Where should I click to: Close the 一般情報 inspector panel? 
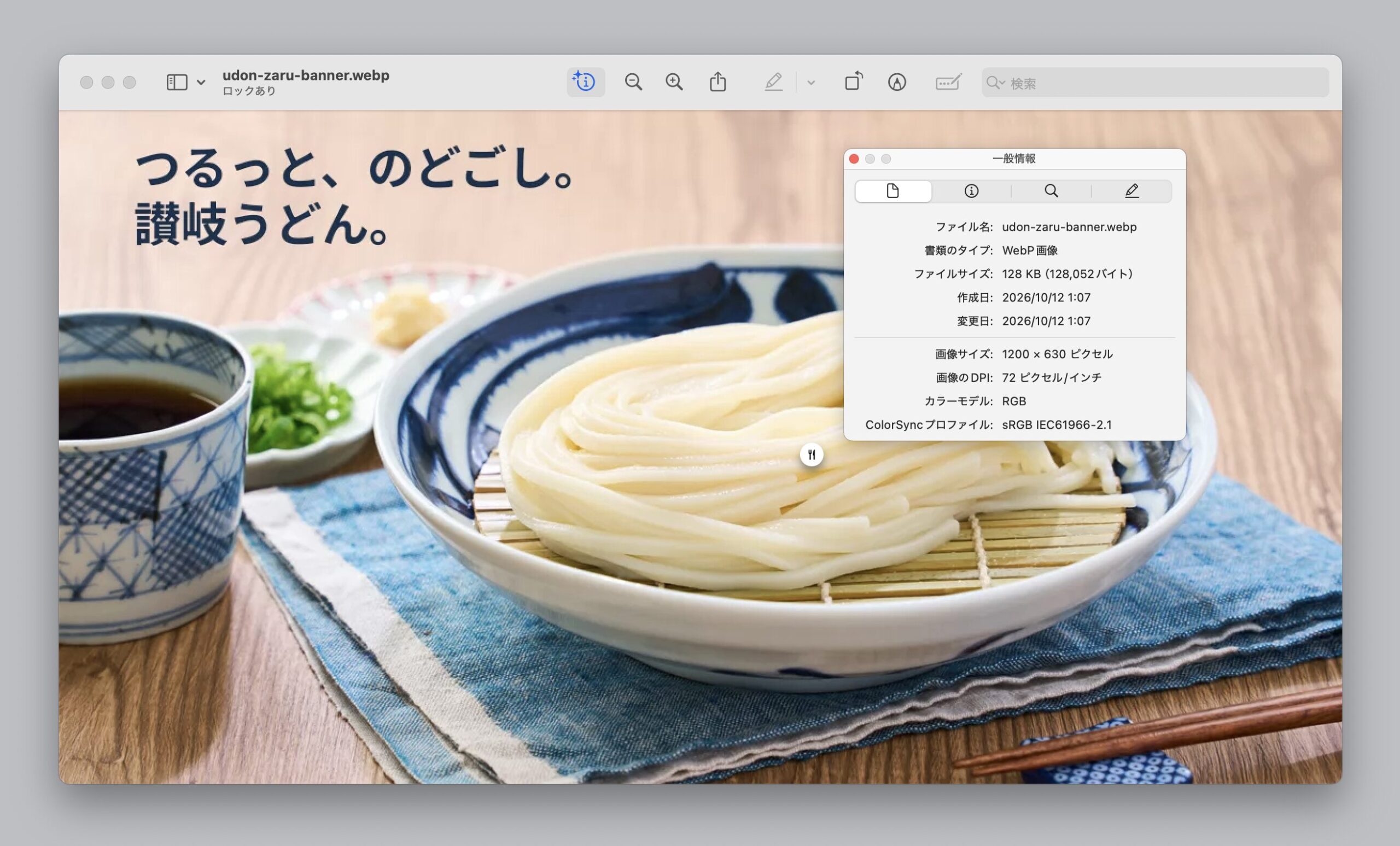tap(854, 159)
